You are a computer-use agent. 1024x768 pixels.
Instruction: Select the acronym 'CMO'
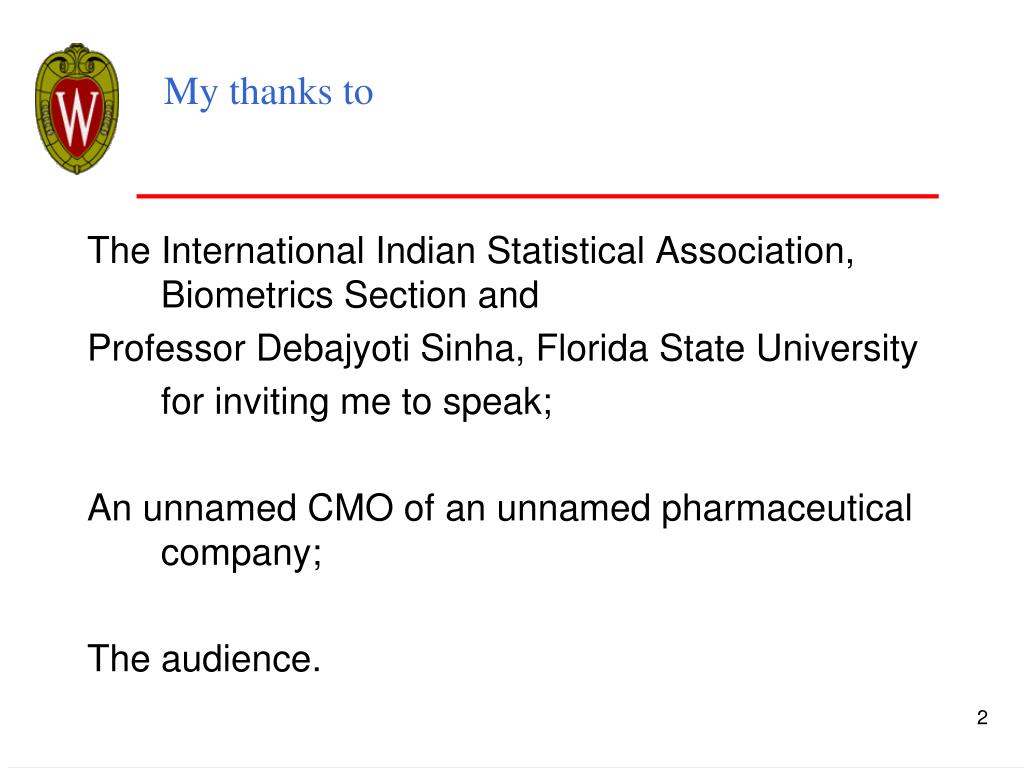tap(350, 508)
